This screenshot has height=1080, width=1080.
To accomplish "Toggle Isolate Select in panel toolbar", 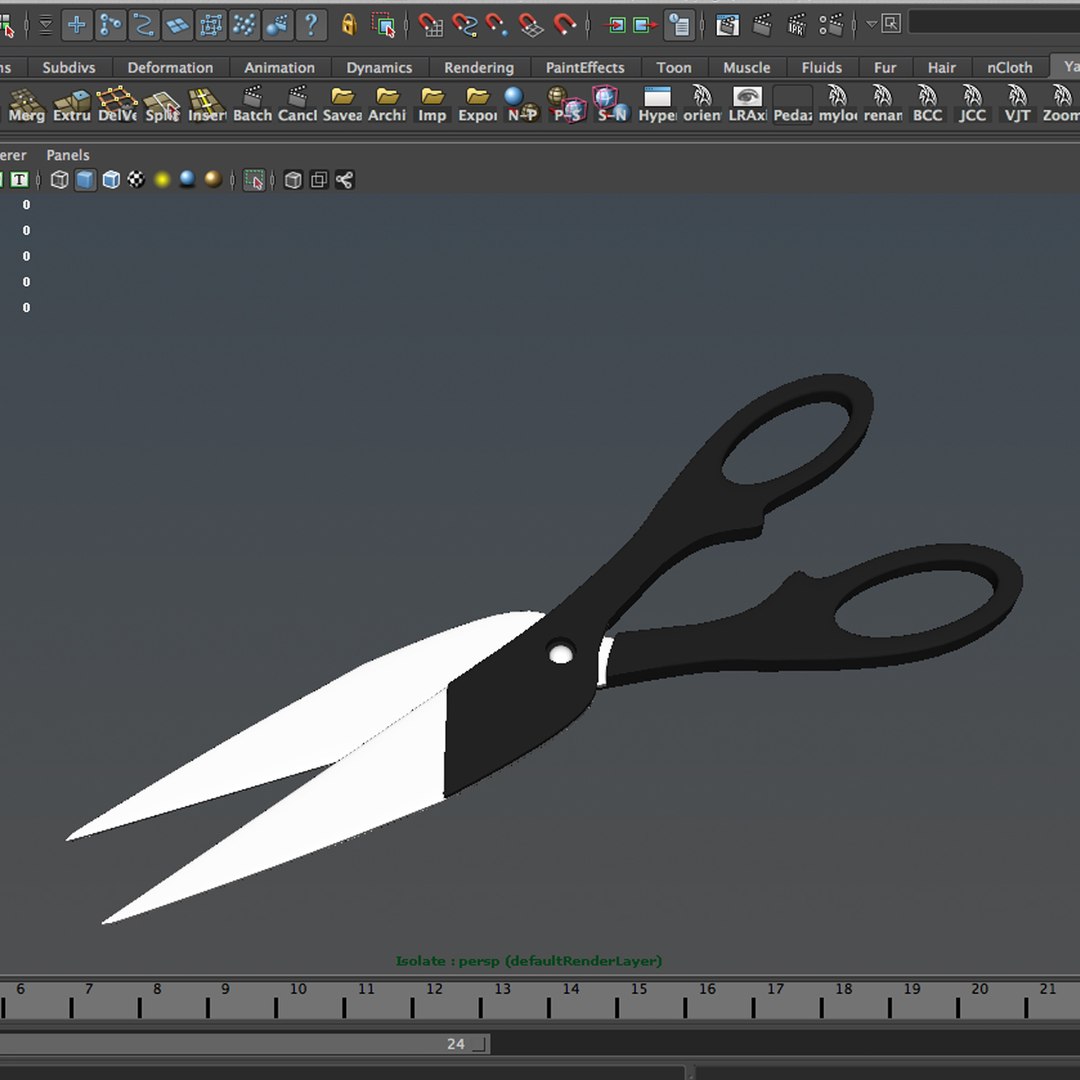I will (x=254, y=180).
